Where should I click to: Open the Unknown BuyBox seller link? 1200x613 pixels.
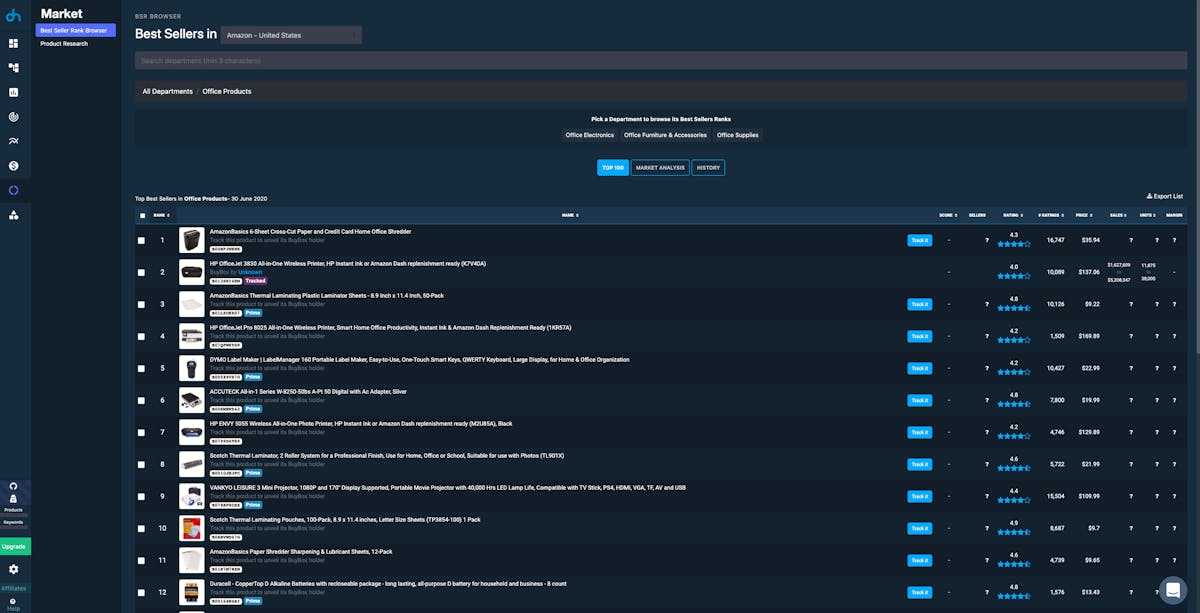(x=250, y=272)
